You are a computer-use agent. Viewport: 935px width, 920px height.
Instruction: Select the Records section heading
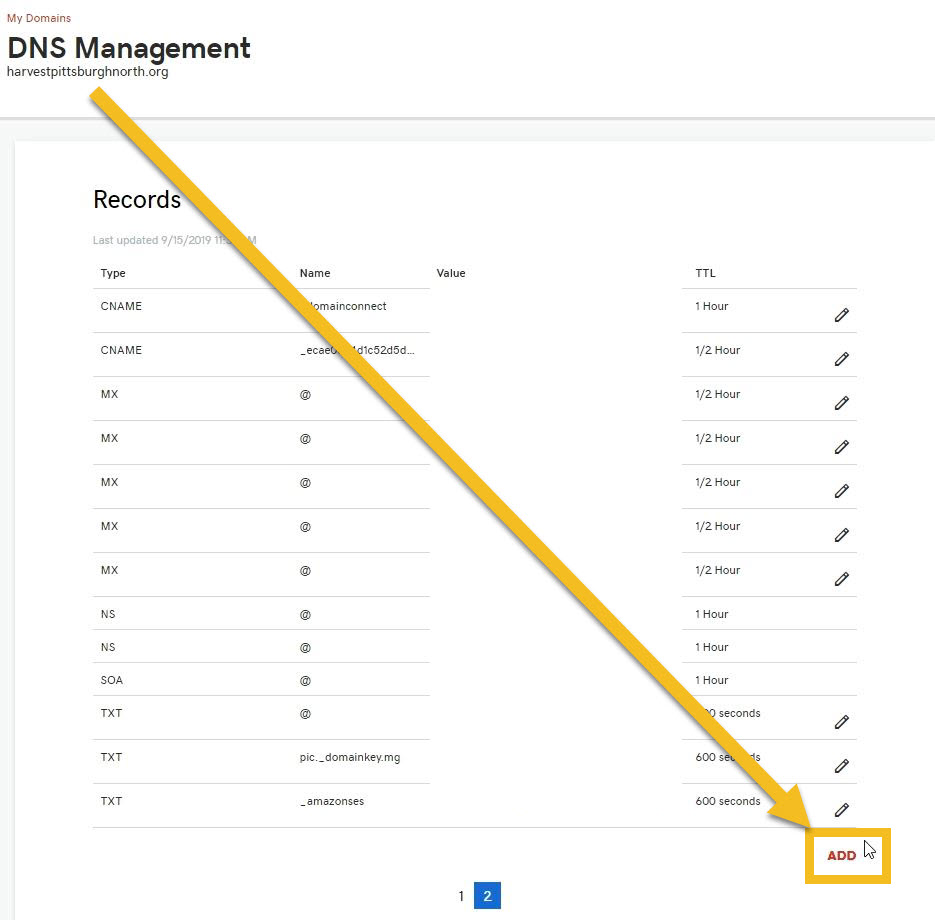tap(137, 200)
